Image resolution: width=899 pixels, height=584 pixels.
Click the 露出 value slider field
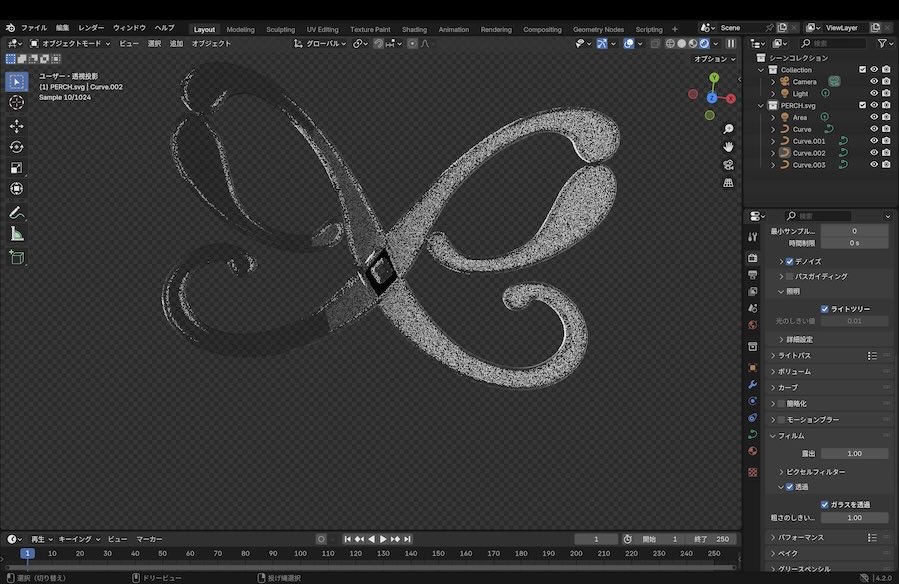point(854,453)
